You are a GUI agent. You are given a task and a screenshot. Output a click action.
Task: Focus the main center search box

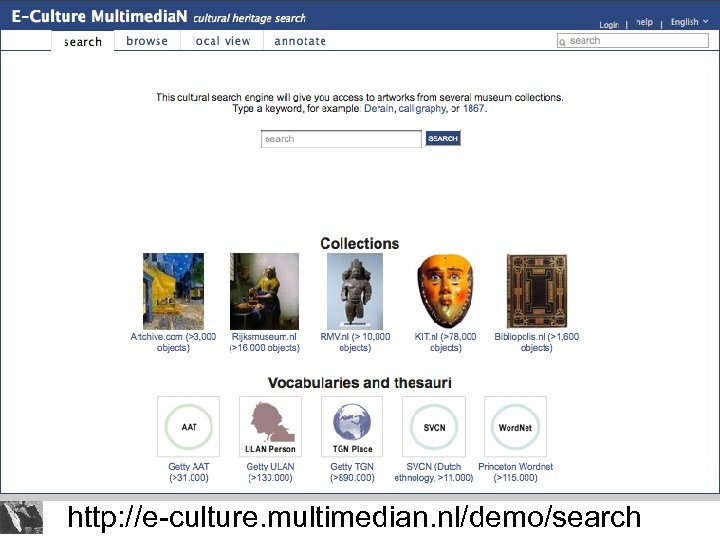(341, 139)
